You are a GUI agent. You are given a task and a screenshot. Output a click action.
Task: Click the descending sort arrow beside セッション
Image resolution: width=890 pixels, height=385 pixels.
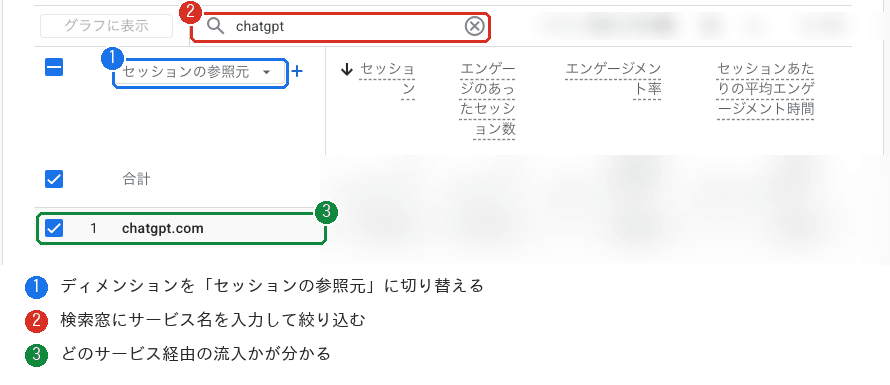pos(346,70)
